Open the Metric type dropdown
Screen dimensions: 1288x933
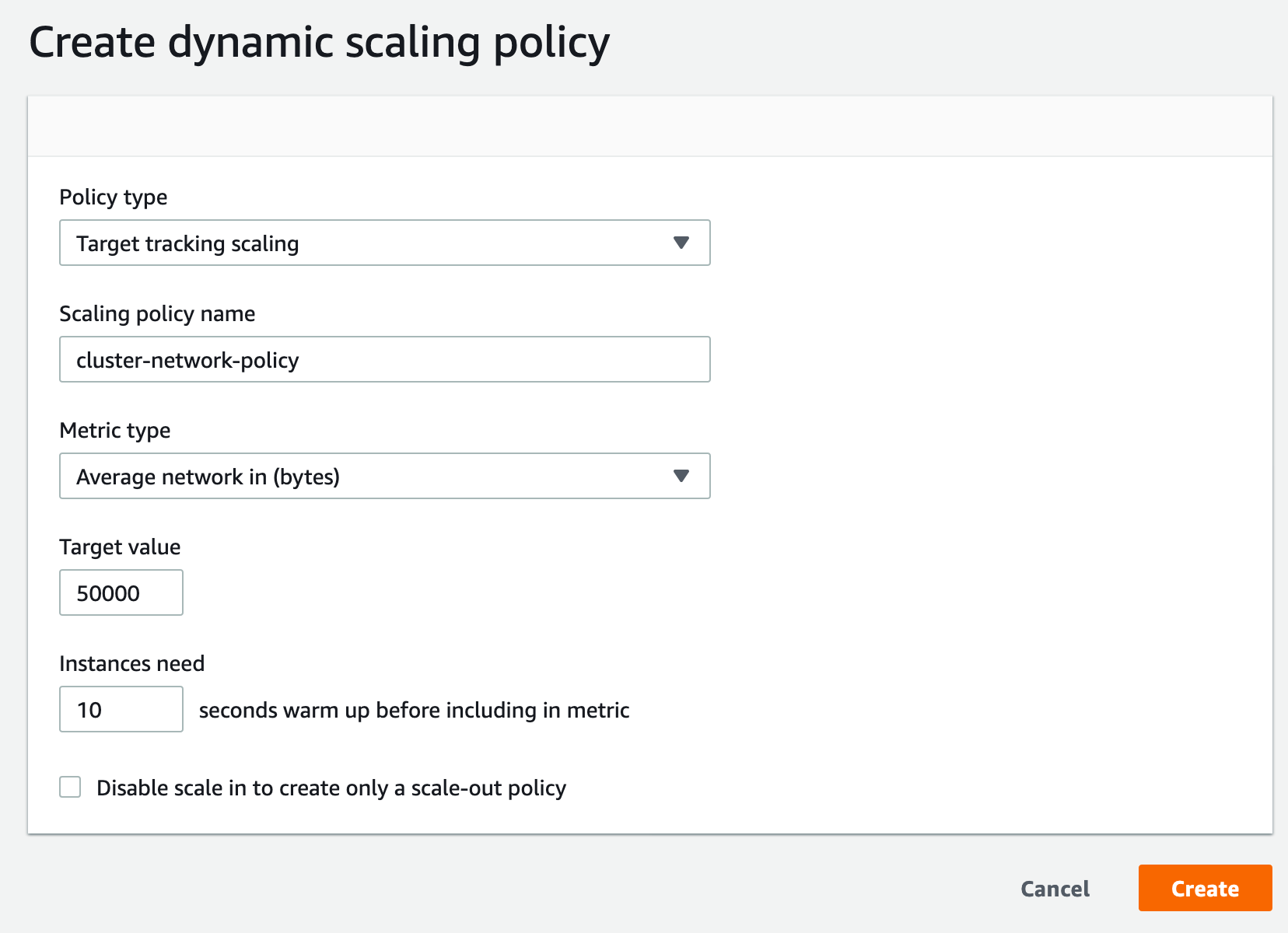(x=385, y=476)
